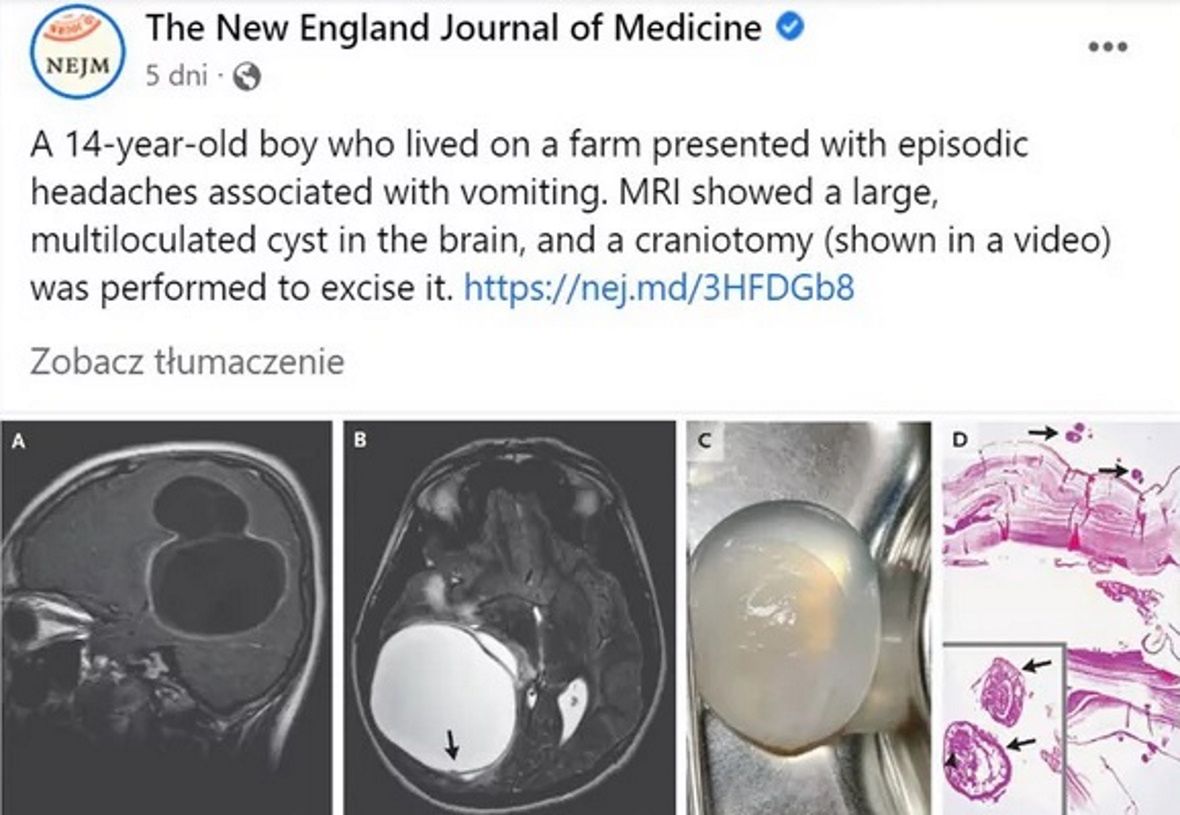Click the panel label letter 'B'
This screenshot has height=815, width=1180.
pyautogui.click(x=361, y=438)
